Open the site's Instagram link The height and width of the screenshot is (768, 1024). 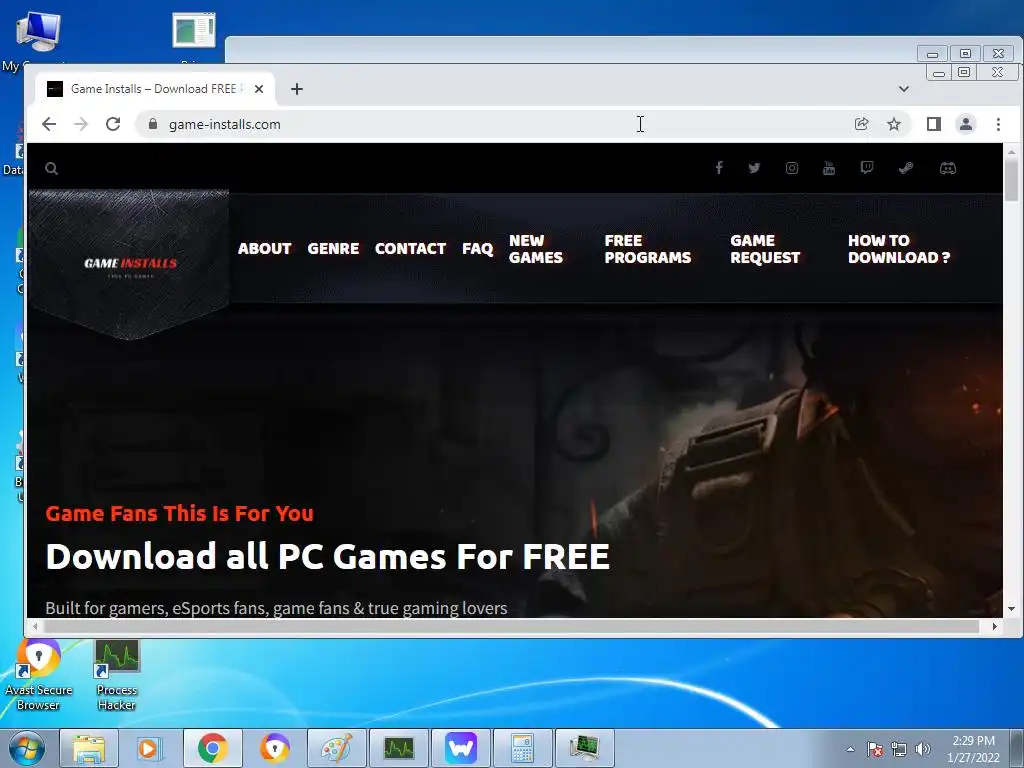coord(792,168)
